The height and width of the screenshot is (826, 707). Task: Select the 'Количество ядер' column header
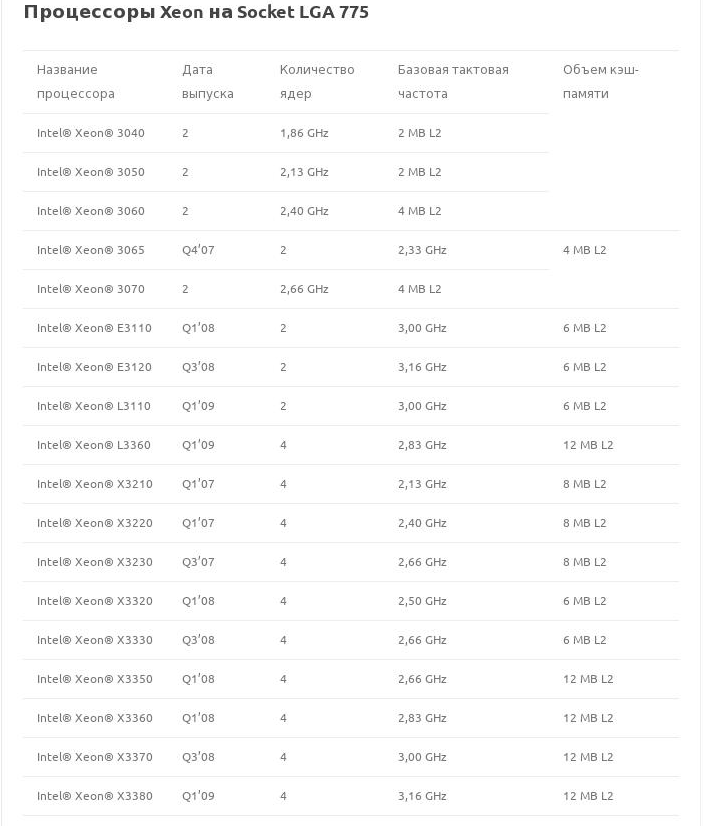317,82
